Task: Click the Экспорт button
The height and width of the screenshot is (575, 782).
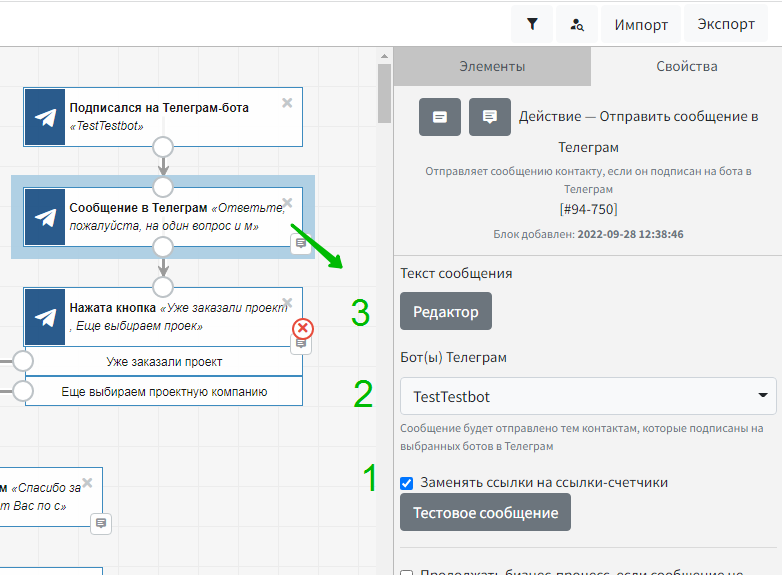Action: pyautogui.click(x=726, y=24)
